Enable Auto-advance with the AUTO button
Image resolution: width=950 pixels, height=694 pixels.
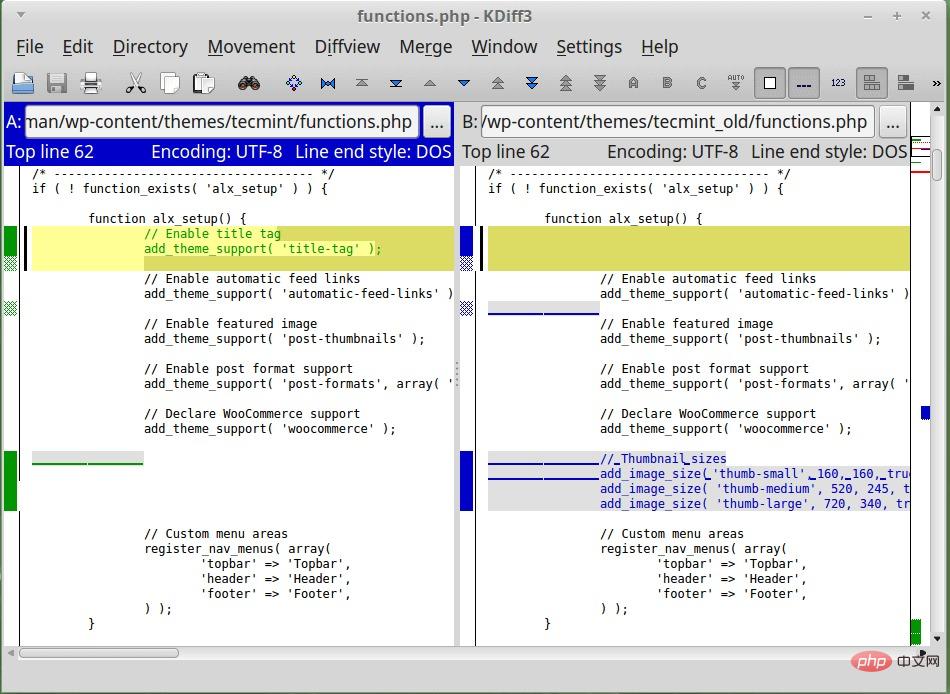[736, 83]
